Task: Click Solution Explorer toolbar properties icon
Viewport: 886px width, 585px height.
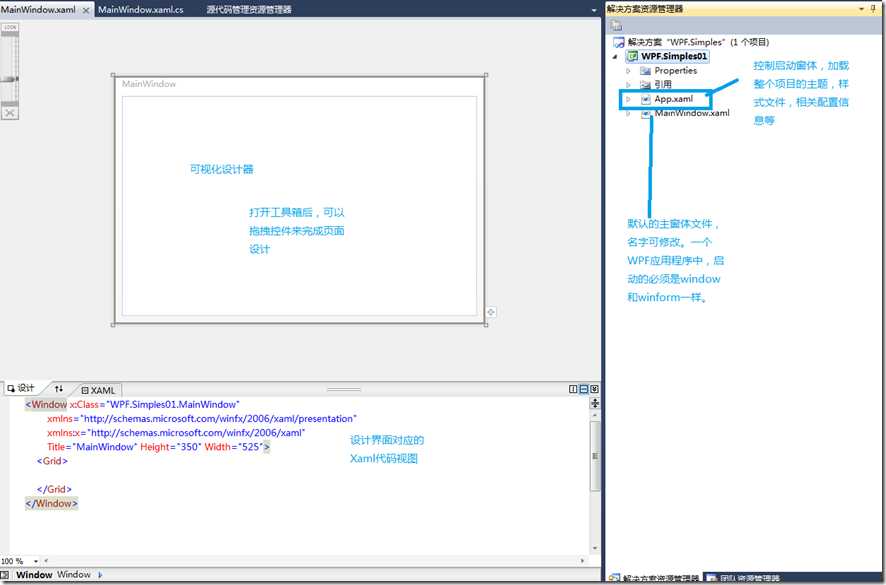Action: pyautogui.click(x=616, y=25)
